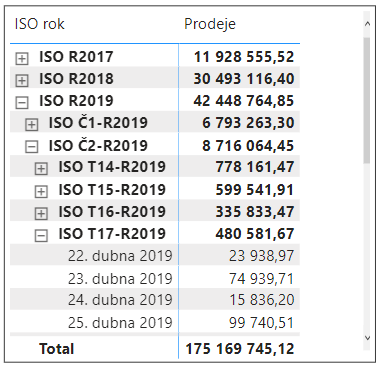Select the value 42 448 764,85
Viewport: 379px width, 366px height.
point(244,101)
